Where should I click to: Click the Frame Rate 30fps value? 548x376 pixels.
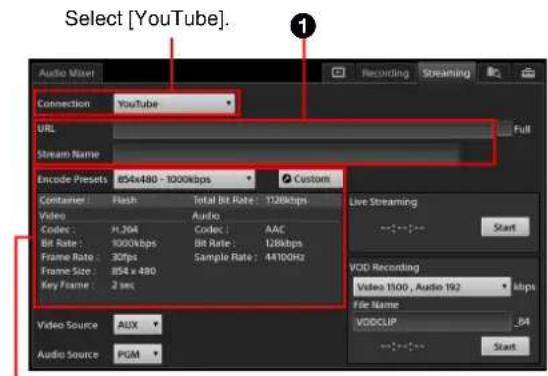click(124, 257)
